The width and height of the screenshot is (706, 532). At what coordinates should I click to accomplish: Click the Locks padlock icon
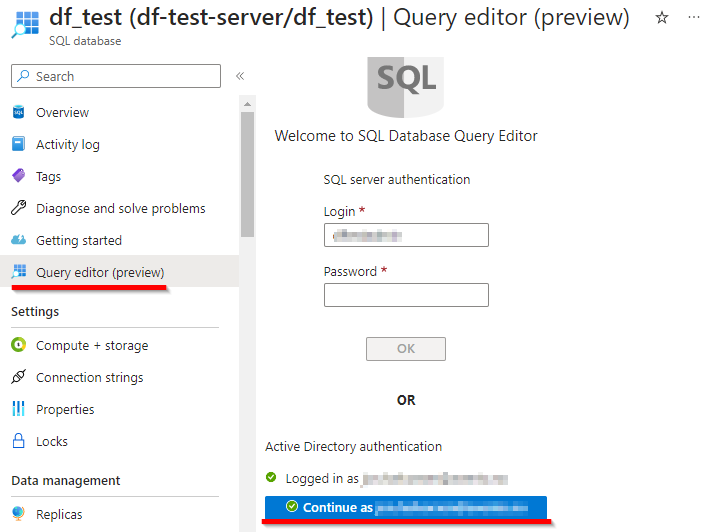point(18,441)
